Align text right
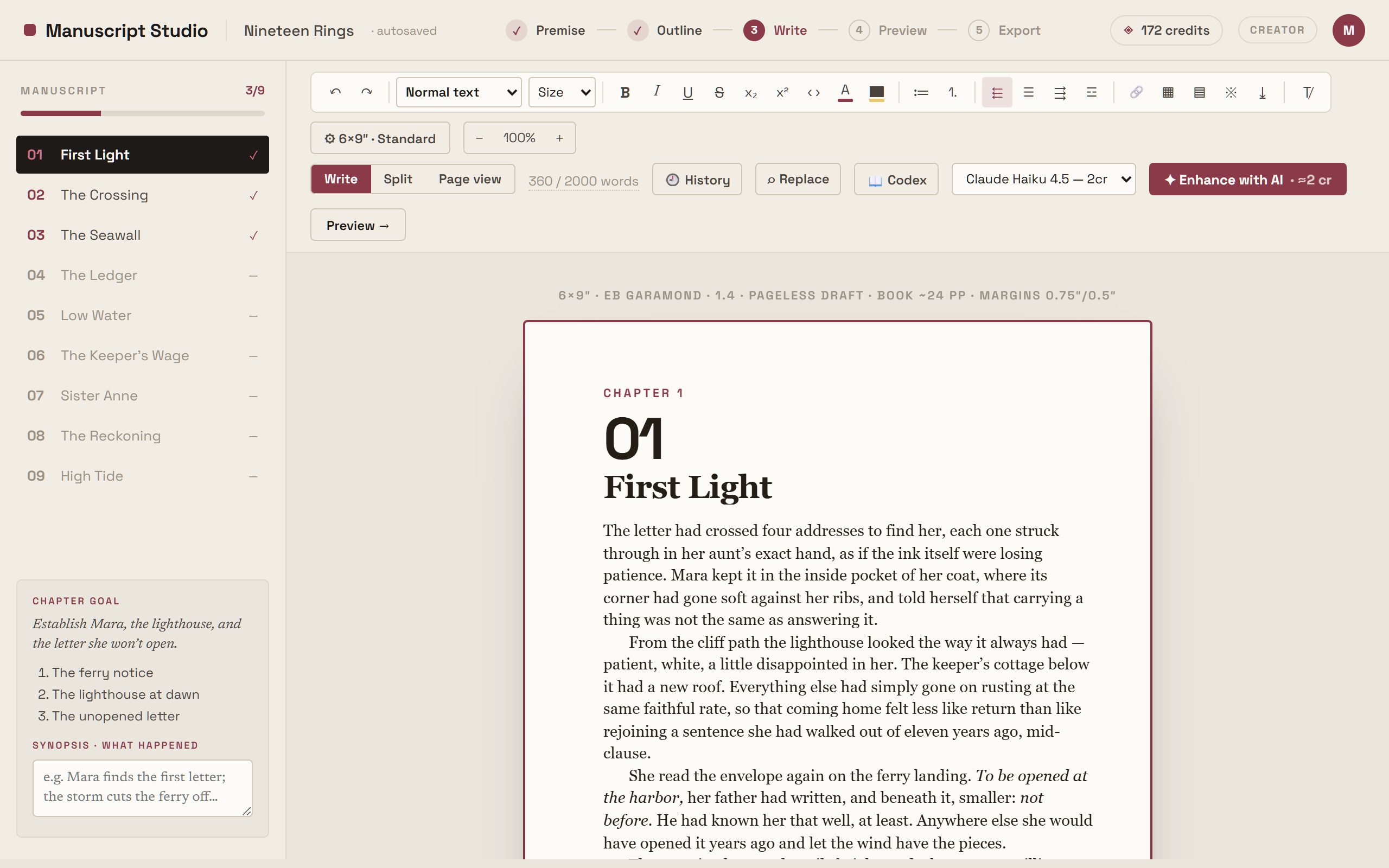The height and width of the screenshot is (868, 1389). point(1060,92)
